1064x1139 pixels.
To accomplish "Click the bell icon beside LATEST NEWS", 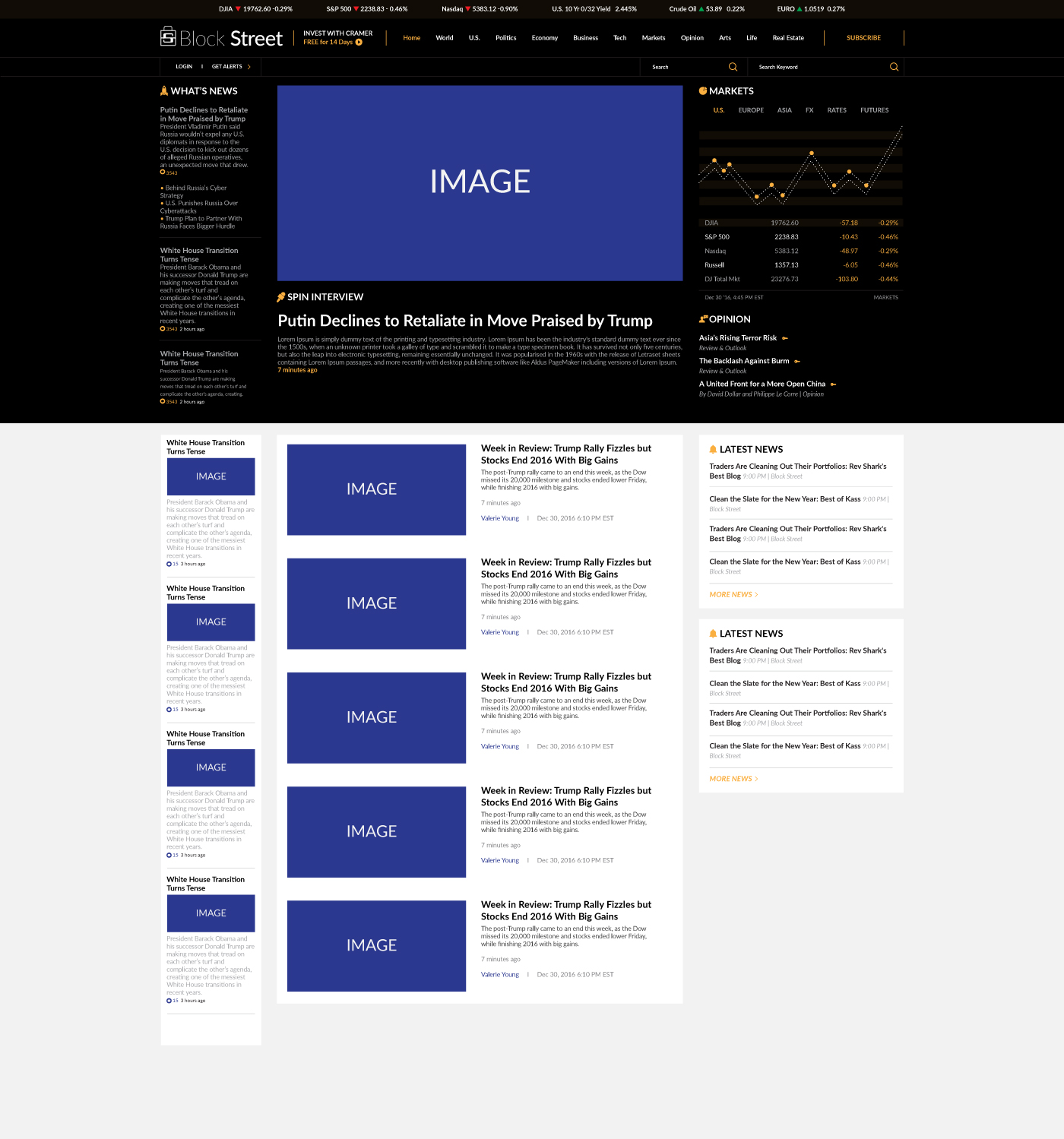I will pos(711,449).
